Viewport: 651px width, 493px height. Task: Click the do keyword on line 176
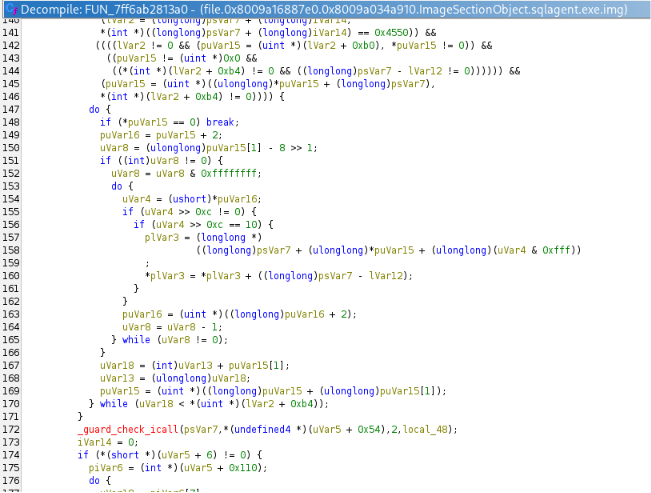tap(94, 481)
